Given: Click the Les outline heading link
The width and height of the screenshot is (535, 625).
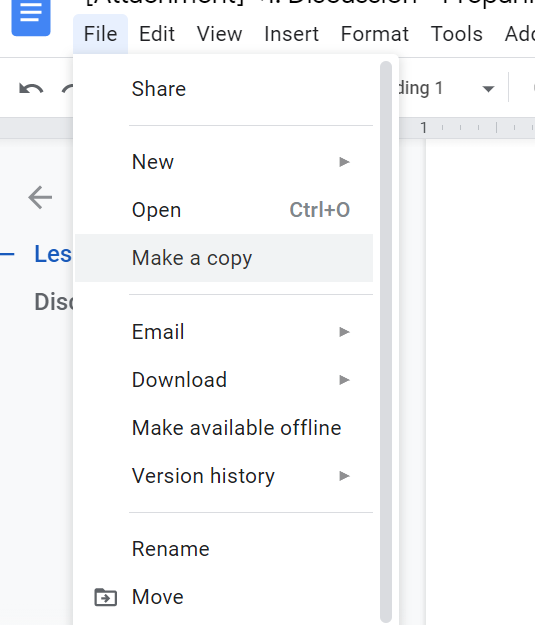Looking at the screenshot, I should [x=53, y=254].
